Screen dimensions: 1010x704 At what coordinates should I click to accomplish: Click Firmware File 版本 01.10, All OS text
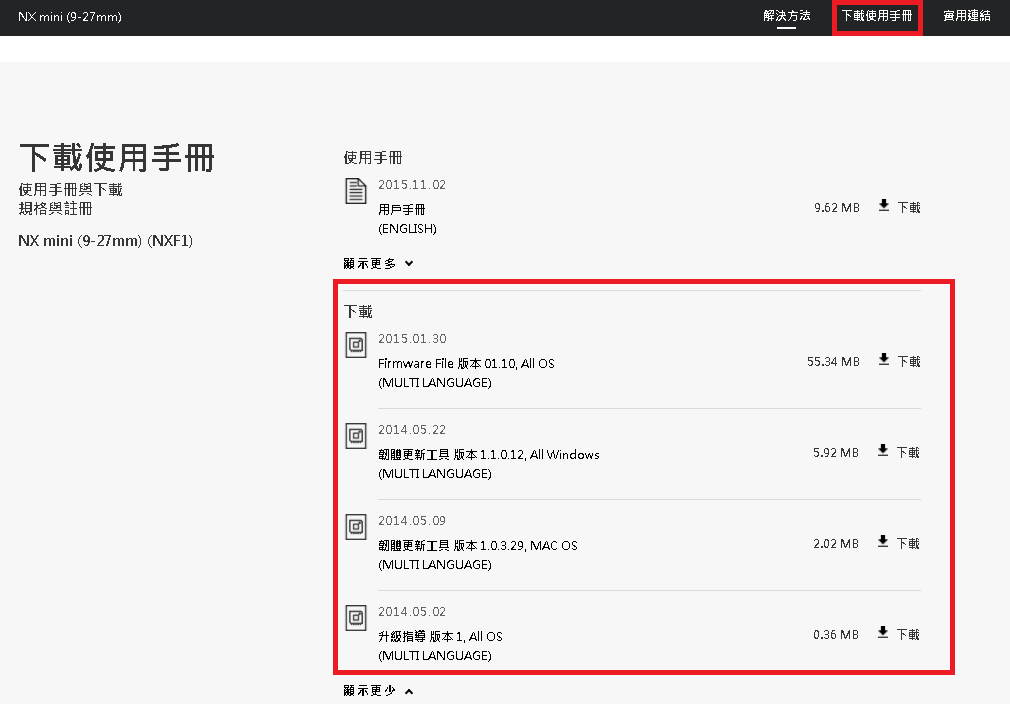click(466, 363)
